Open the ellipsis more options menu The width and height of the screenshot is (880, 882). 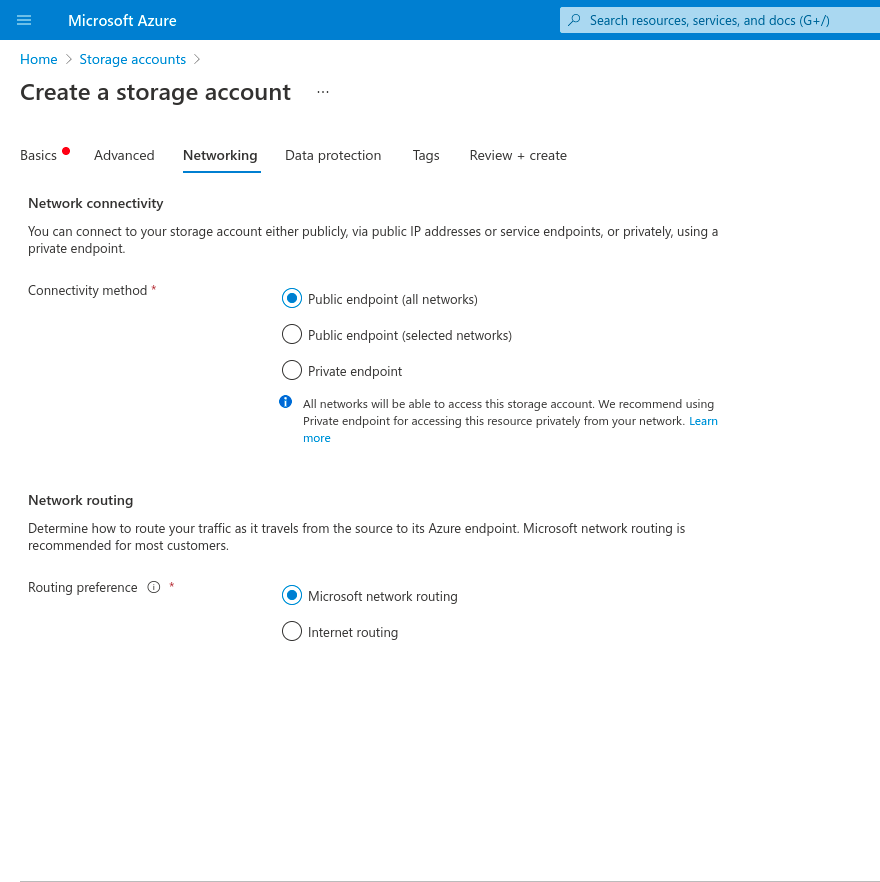(322, 92)
